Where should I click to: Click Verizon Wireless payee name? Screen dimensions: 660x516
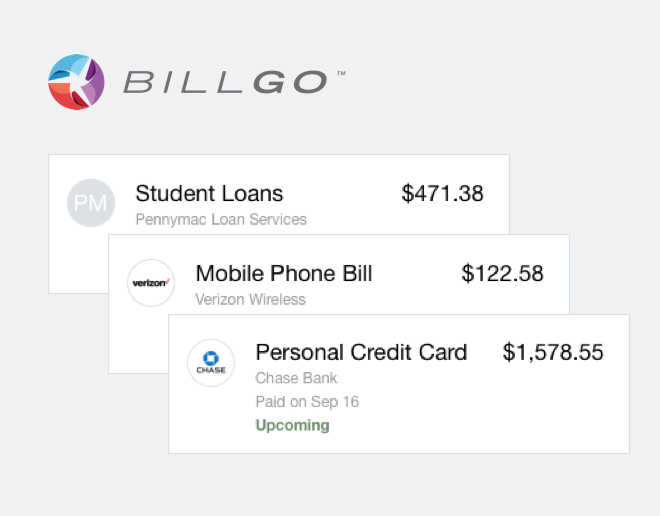tap(250, 299)
